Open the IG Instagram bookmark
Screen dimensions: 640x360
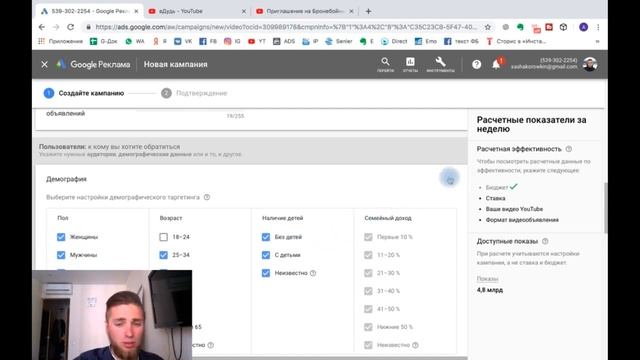tap(232, 41)
